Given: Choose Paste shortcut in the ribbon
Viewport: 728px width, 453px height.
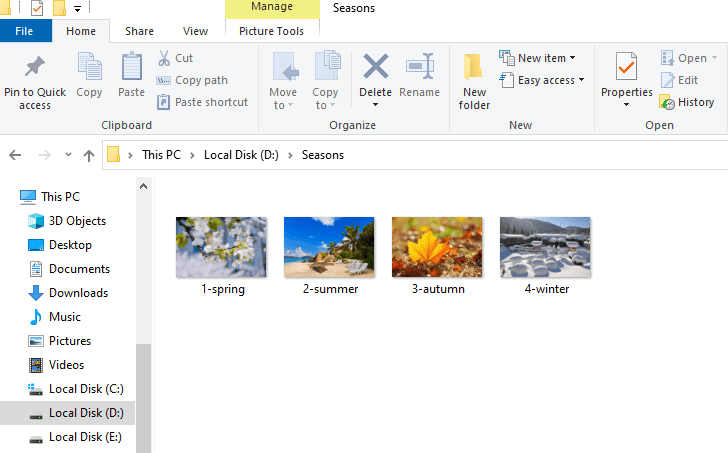Looking at the screenshot, I should 202,102.
